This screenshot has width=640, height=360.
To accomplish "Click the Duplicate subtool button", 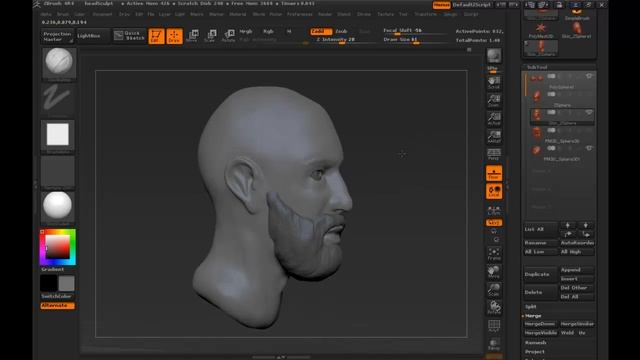I will point(540,274).
